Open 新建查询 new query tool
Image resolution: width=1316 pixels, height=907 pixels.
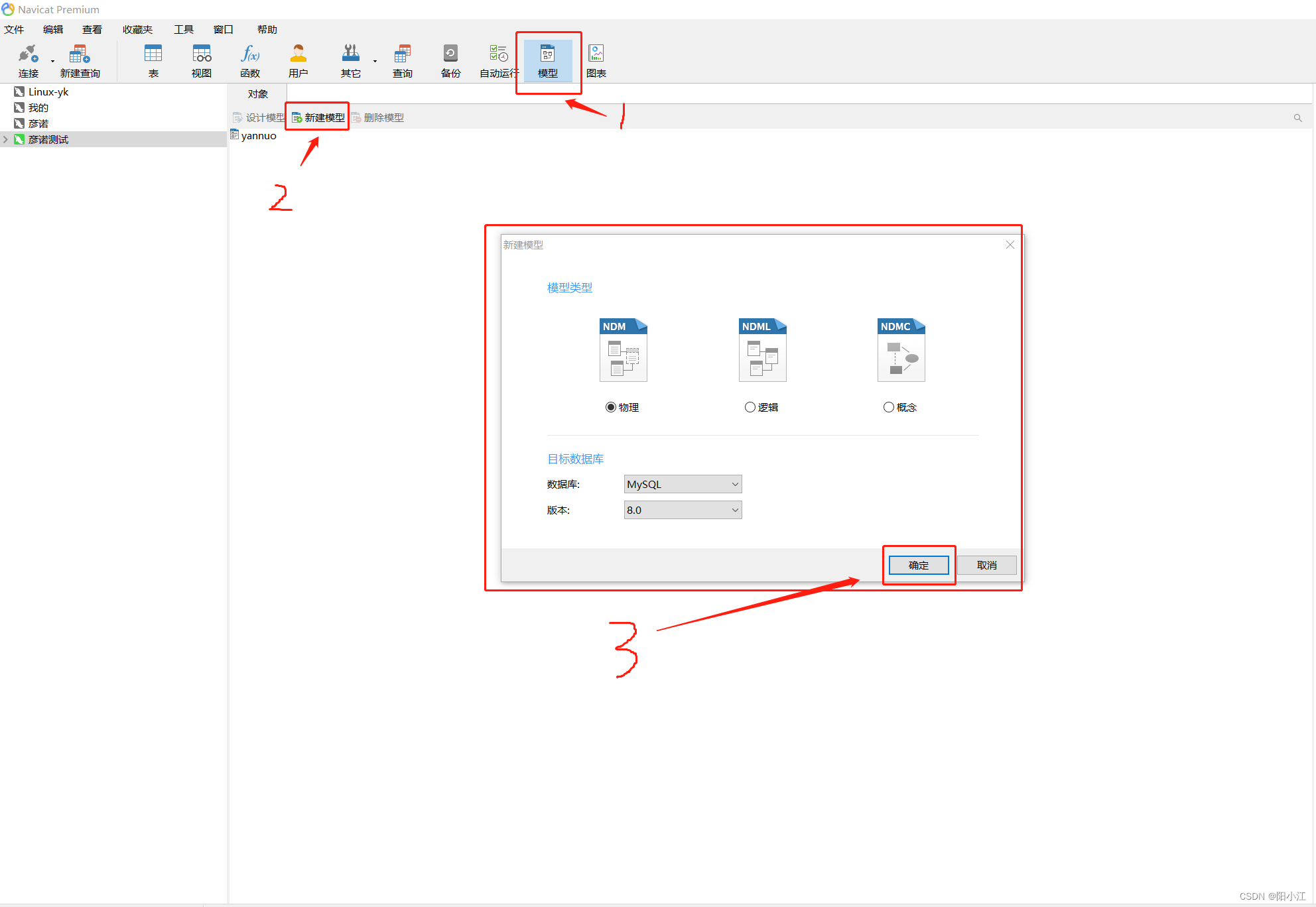click(80, 60)
